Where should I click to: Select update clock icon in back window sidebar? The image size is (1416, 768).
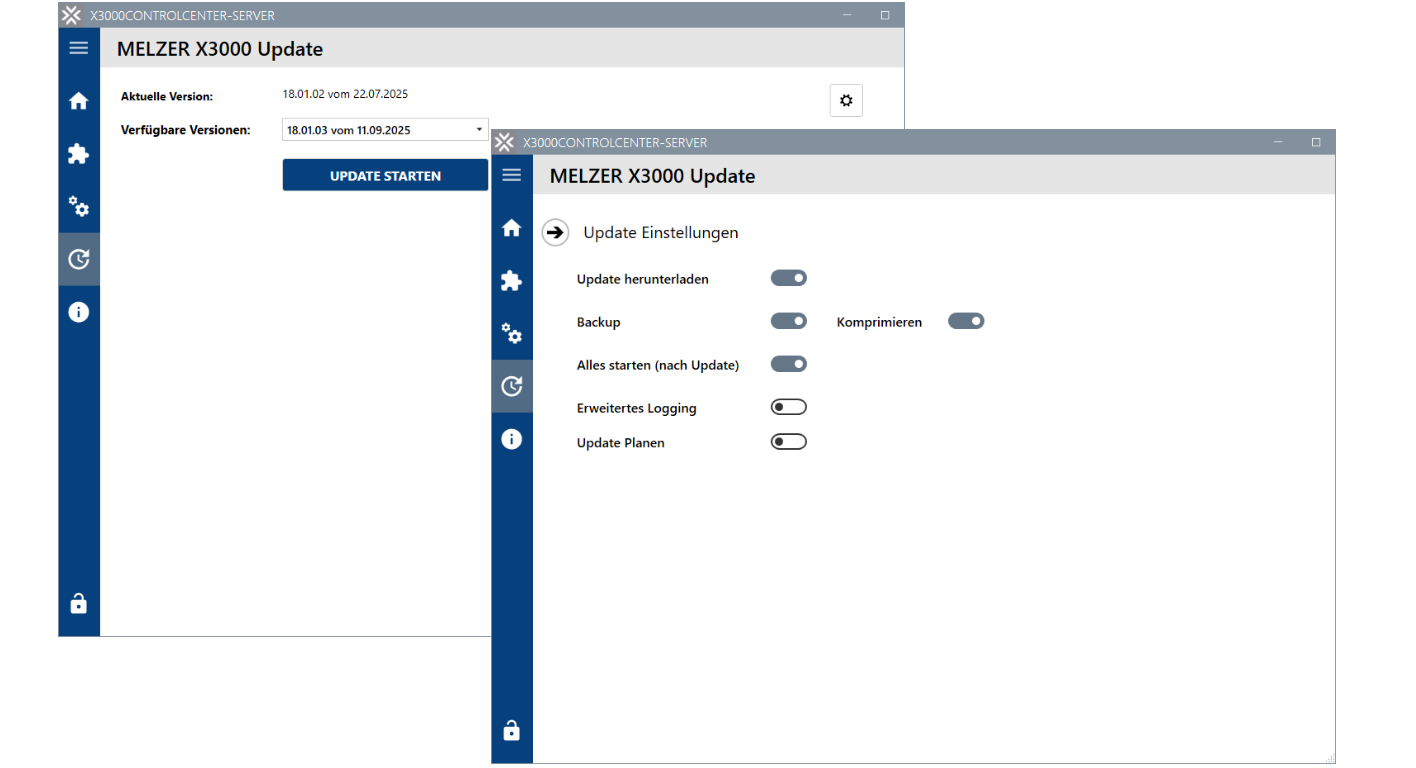tap(78, 259)
